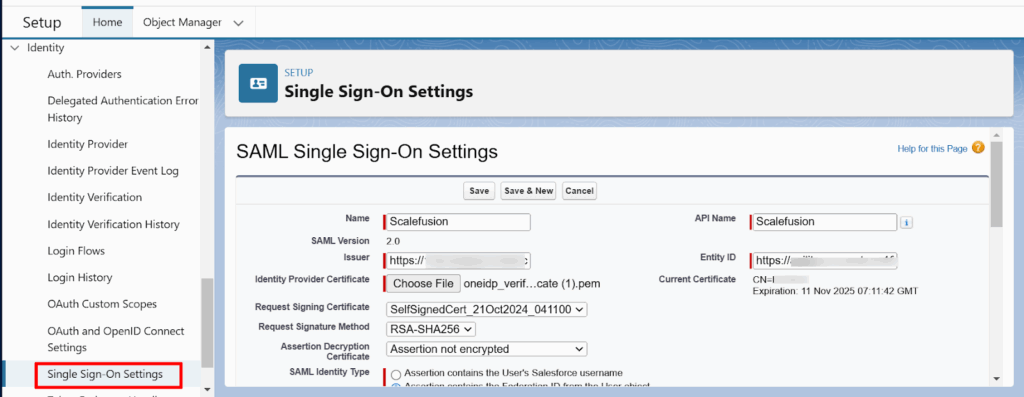Open Delegated Authentication Error History
This screenshot has width=1024, height=397.
[x=123, y=109]
